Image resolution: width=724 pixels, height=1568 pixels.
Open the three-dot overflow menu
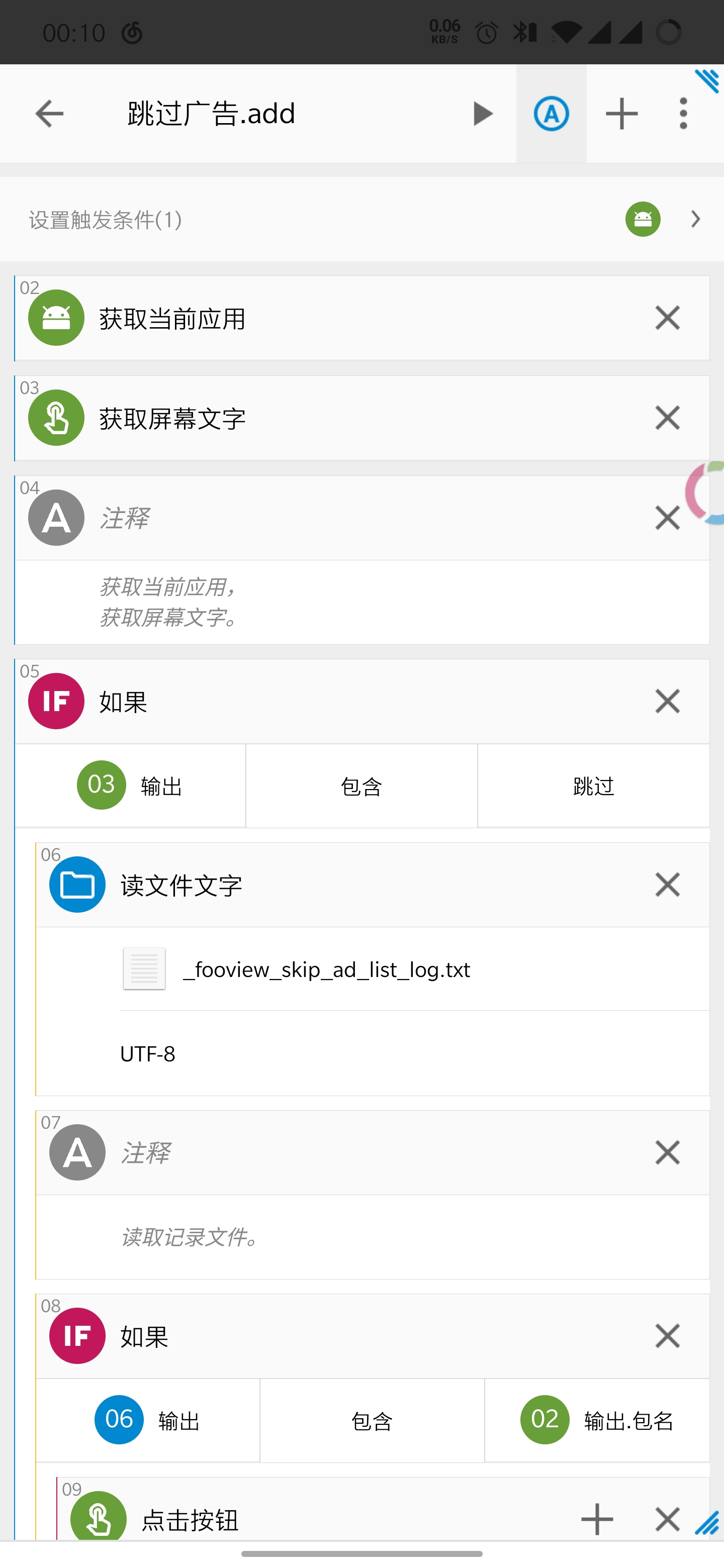683,114
